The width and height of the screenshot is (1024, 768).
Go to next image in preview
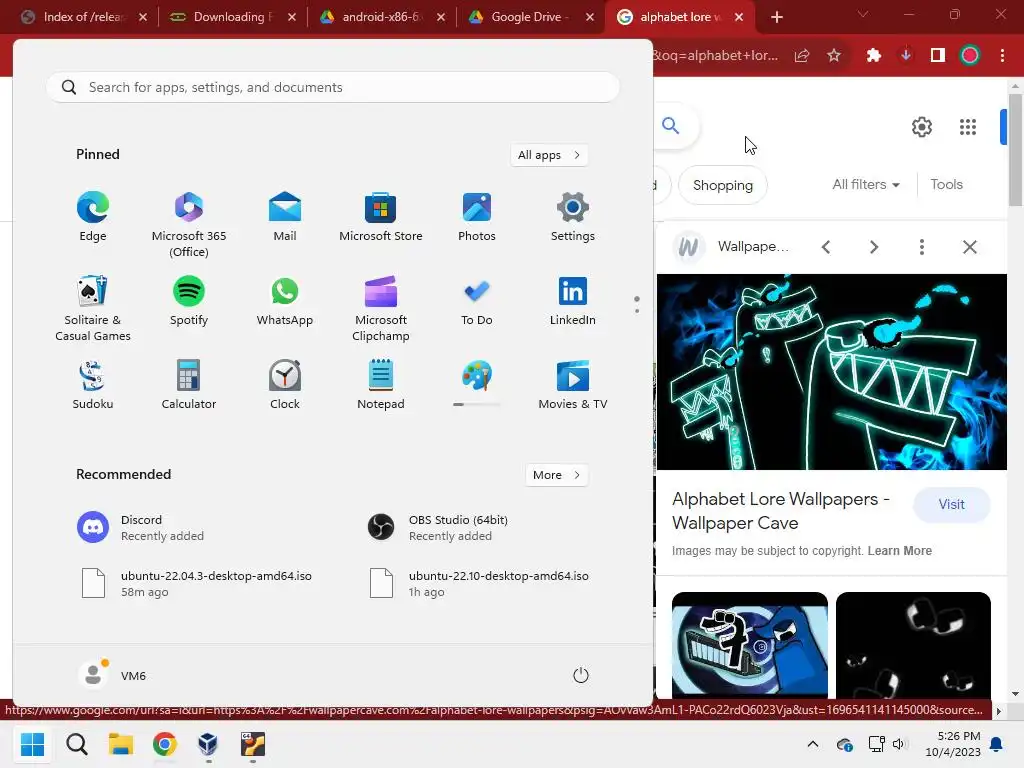tap(874, 247)
